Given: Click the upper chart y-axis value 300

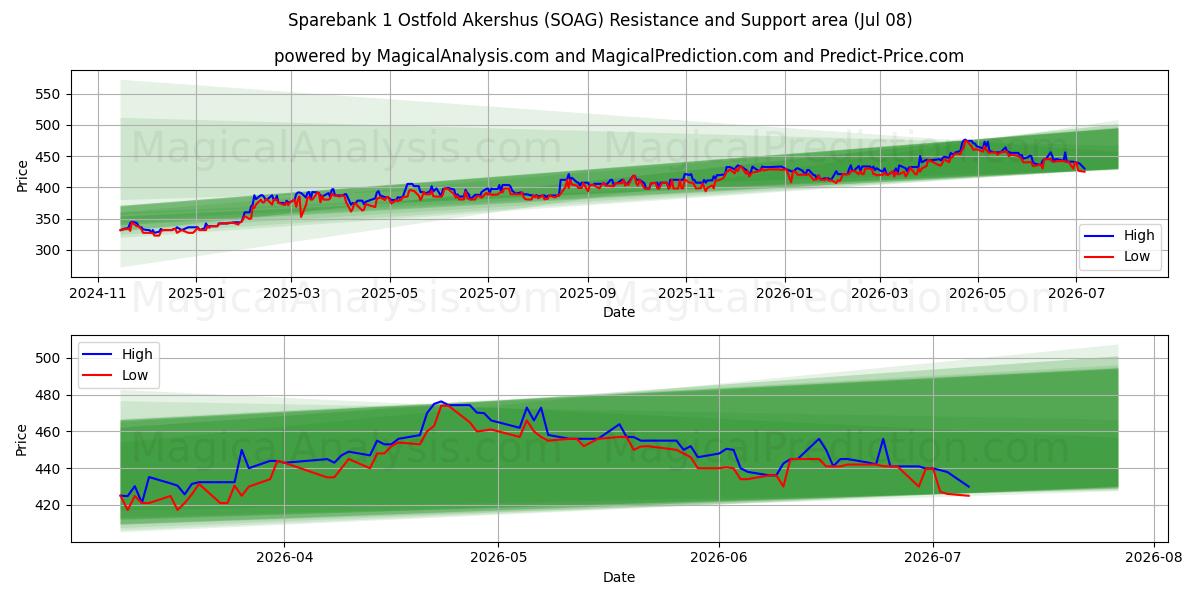Looking at the screenshot, I should (x=50, y=251).
